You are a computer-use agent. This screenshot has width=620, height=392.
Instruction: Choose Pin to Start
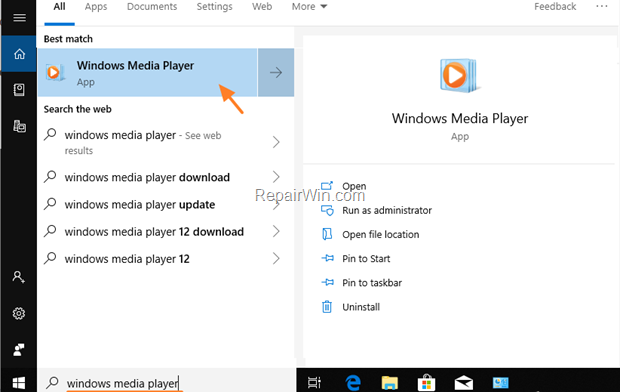pyautogui.click(x=355, y=259)
